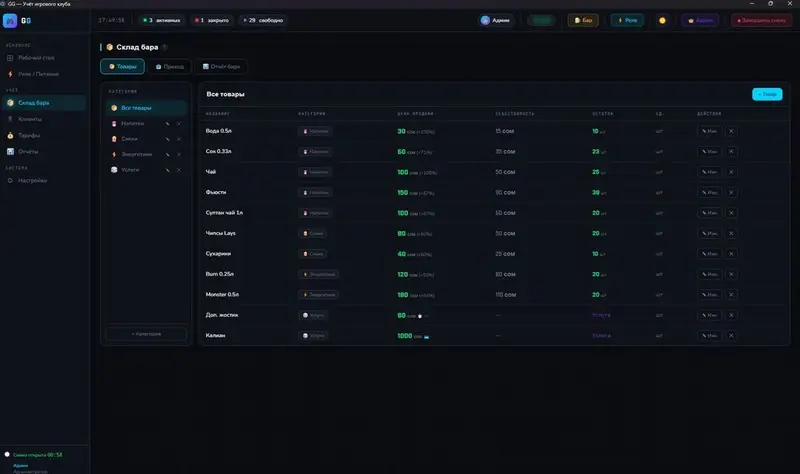Filter by the Энергетики category
Viewport: 800px width, 474px height.
click(x=136, y=154)
